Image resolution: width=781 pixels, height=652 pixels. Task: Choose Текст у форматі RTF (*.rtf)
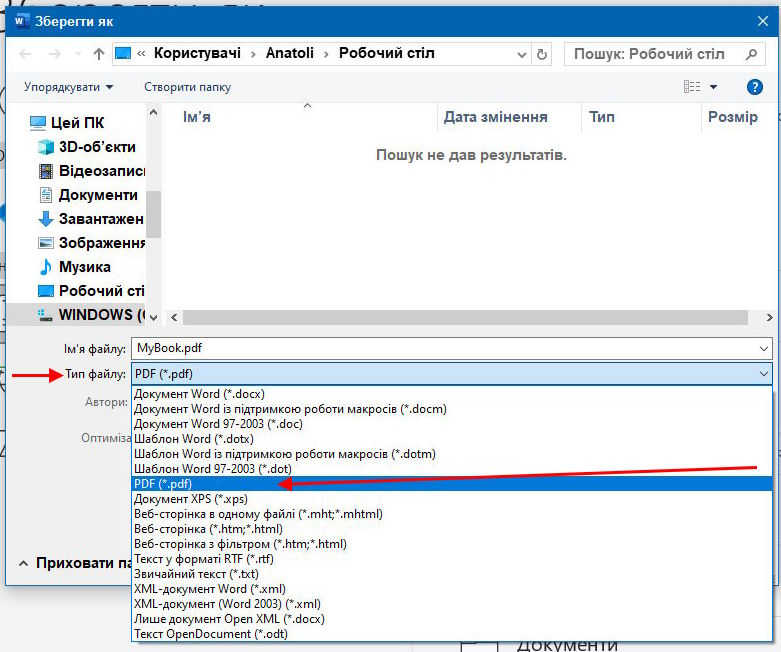(x=452, y=559)
